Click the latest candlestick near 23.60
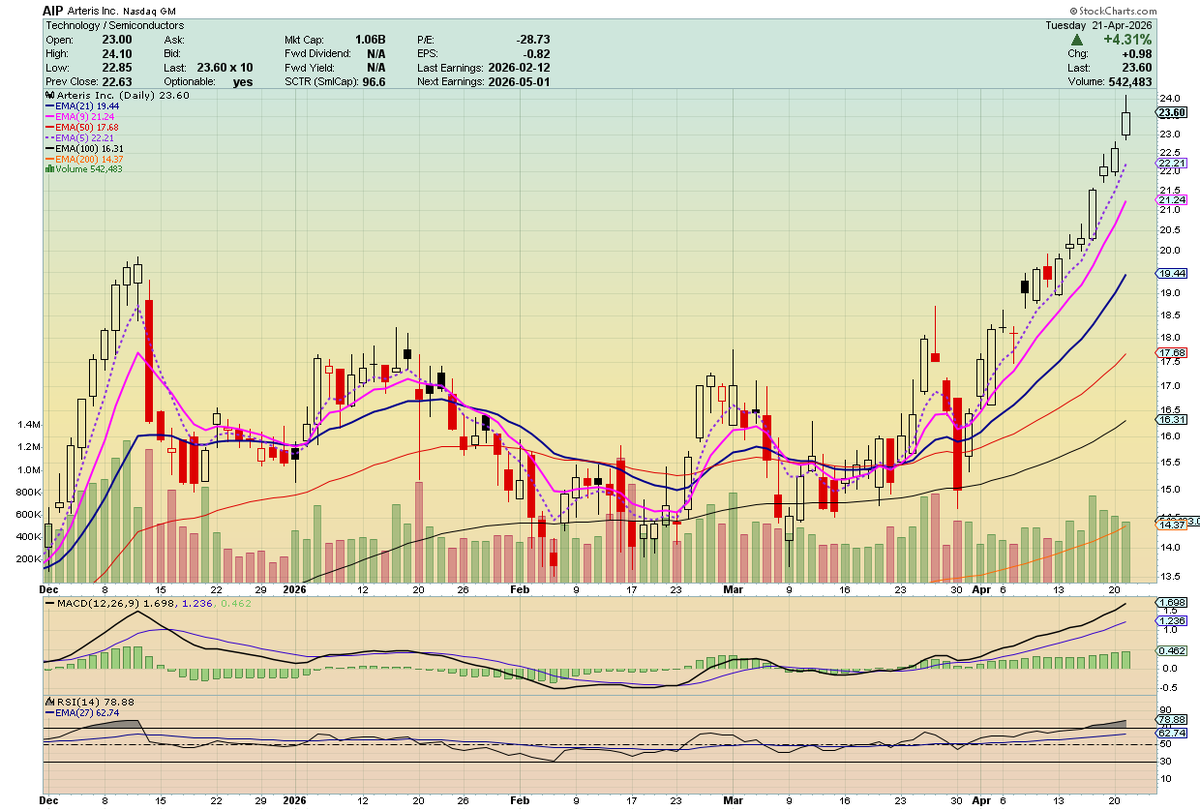1200x810 pixels. point(1126,117)
